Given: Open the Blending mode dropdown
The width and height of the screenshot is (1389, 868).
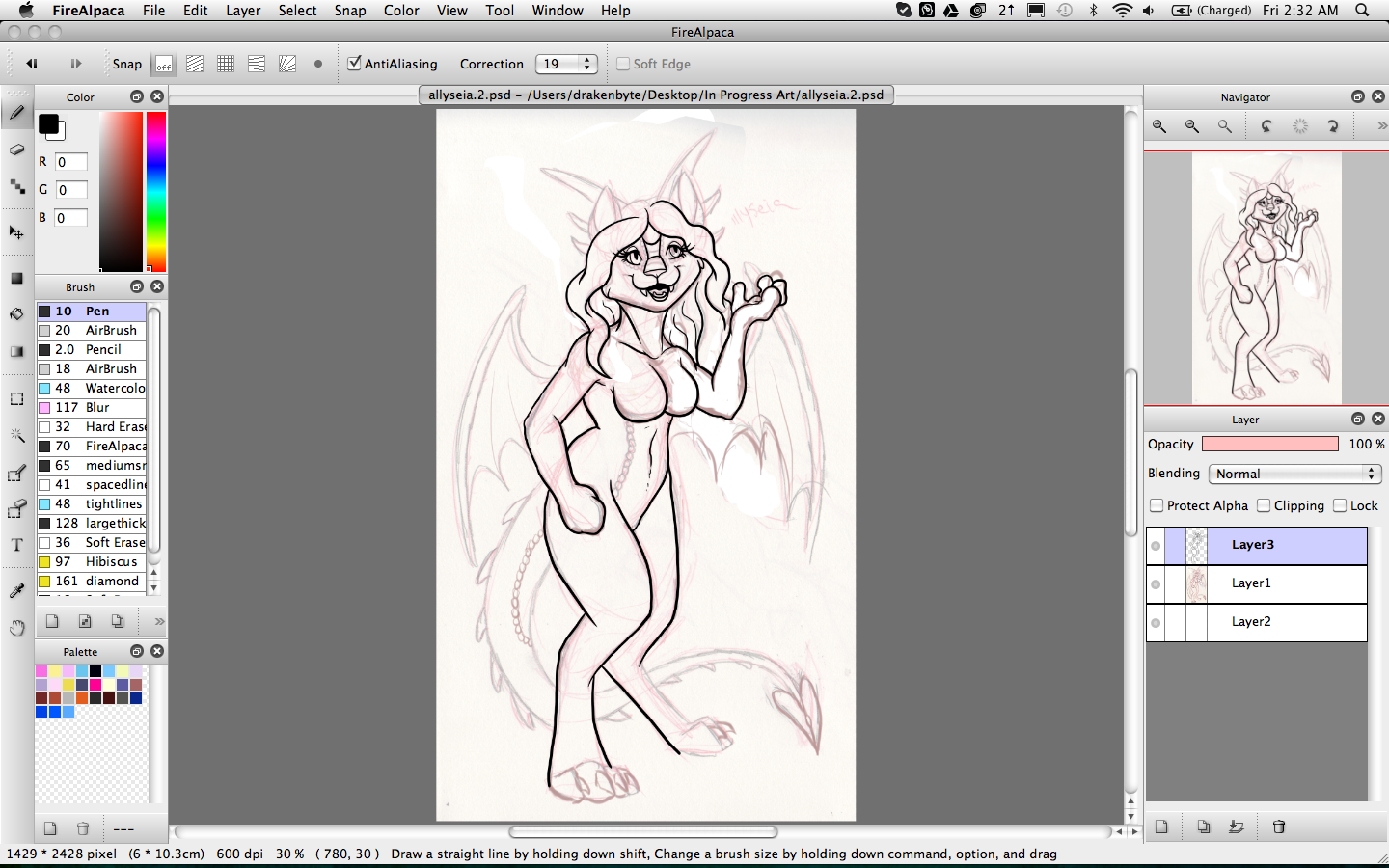Looking at the screenshot, I should coord(1294,474).
